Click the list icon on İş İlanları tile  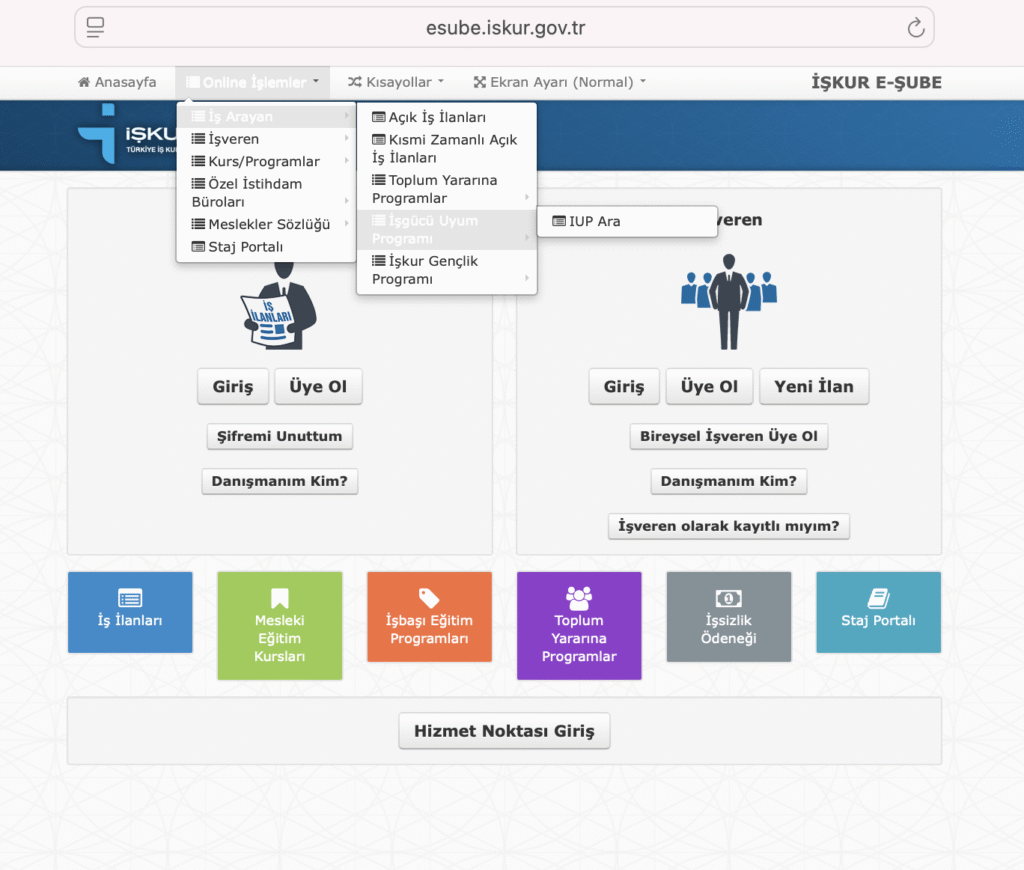click(130, 598)
